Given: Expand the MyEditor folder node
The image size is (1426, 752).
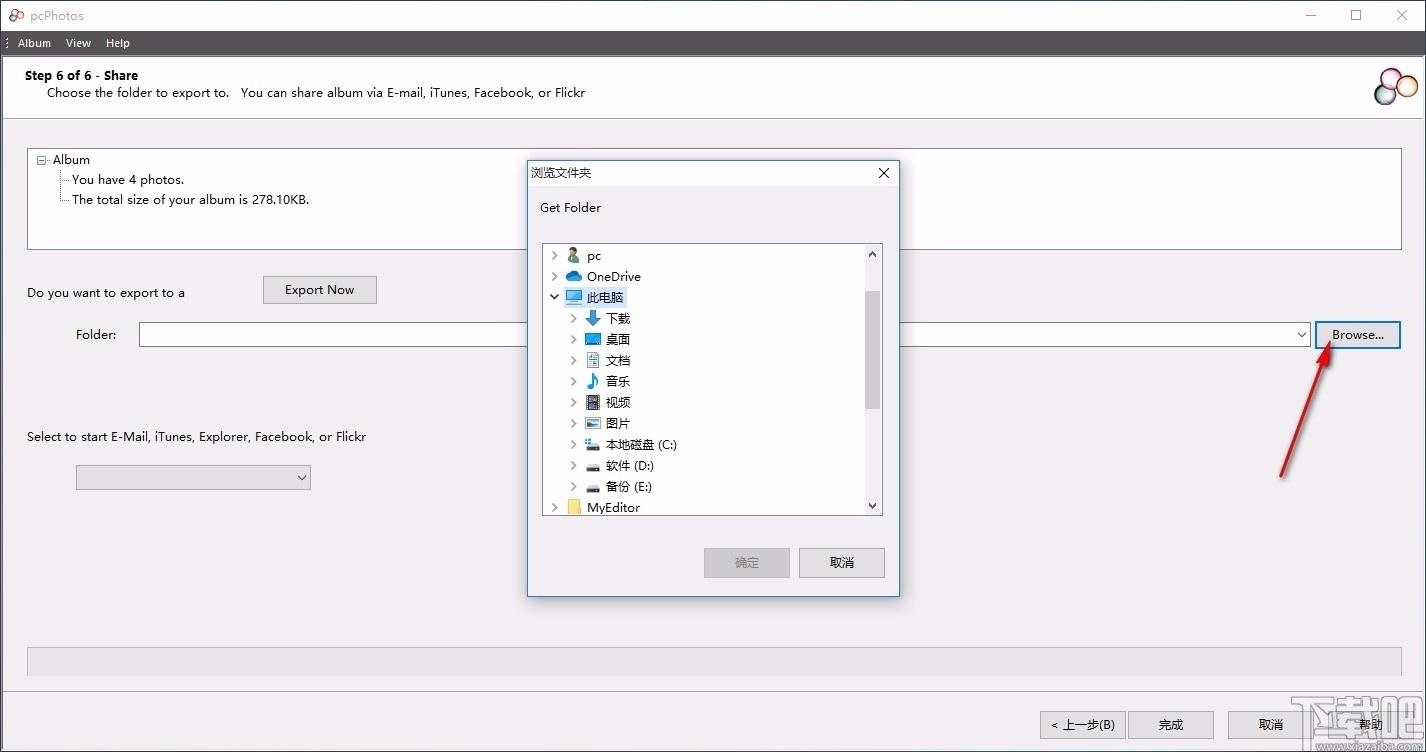Looking at the screenshot, I should coord(554,508).
